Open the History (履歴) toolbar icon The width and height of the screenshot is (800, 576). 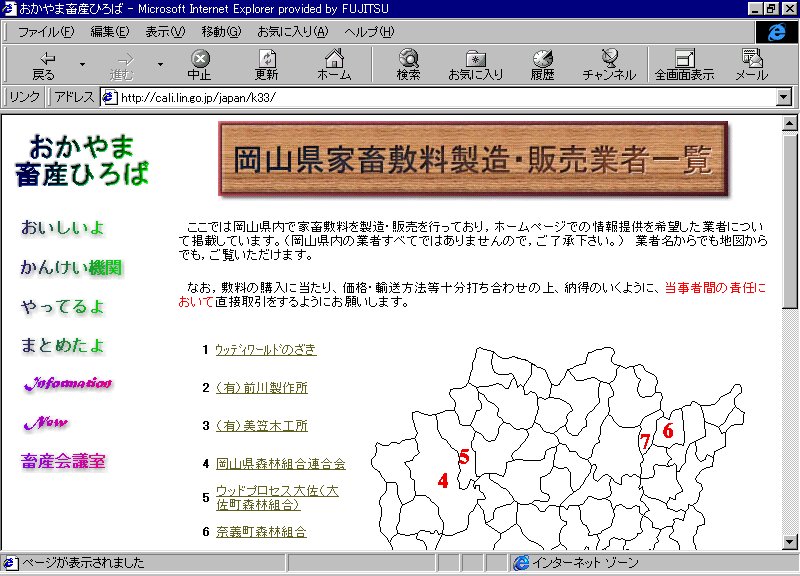coord(542,64)
